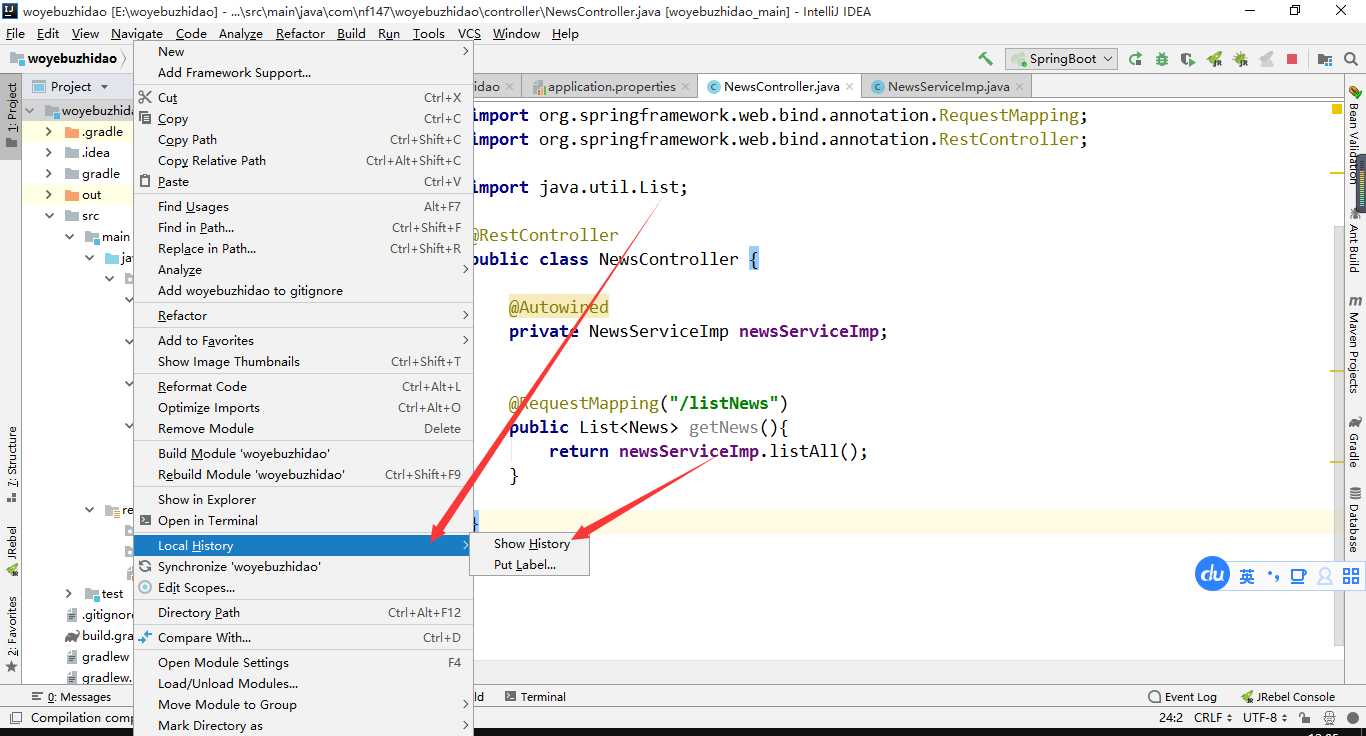
Task: Click the lock read-only icon in status bar
Action: [x=1304, y=718]
